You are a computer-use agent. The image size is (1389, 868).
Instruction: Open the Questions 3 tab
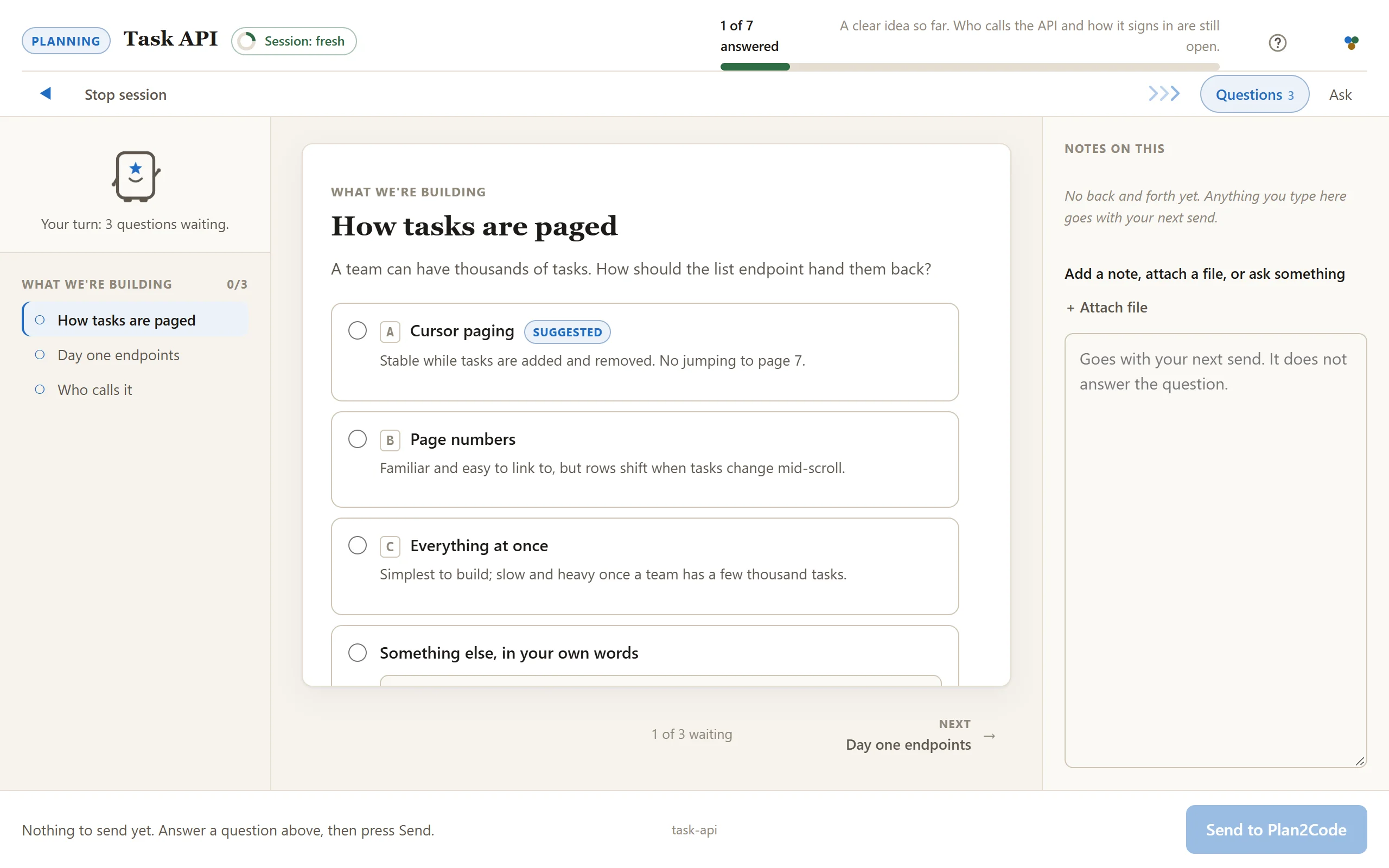click(1254, 94)
